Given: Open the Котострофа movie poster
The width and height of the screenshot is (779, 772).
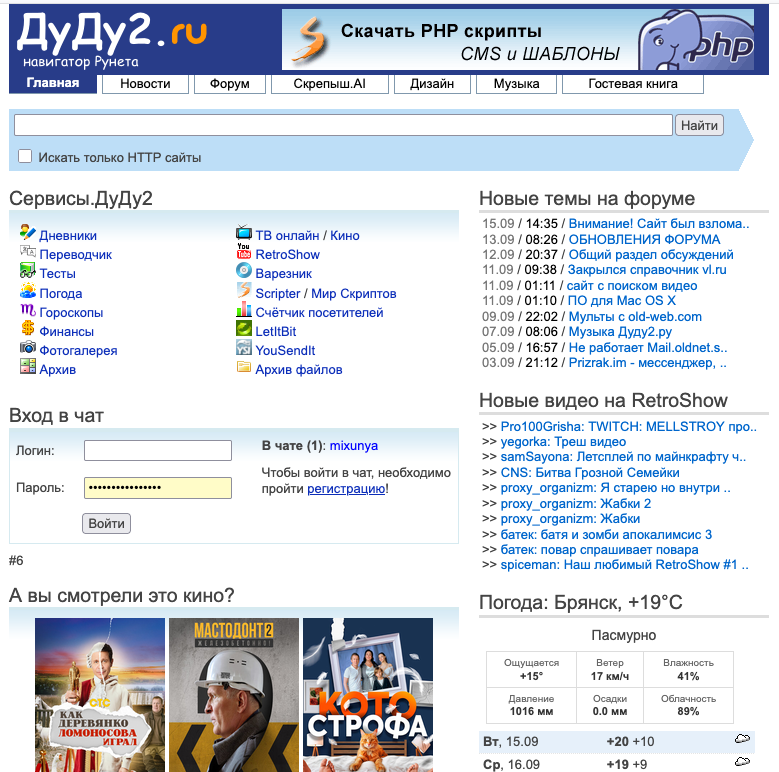Looking at the screenshot, I should pyautogui.click(x=368, y=695).
